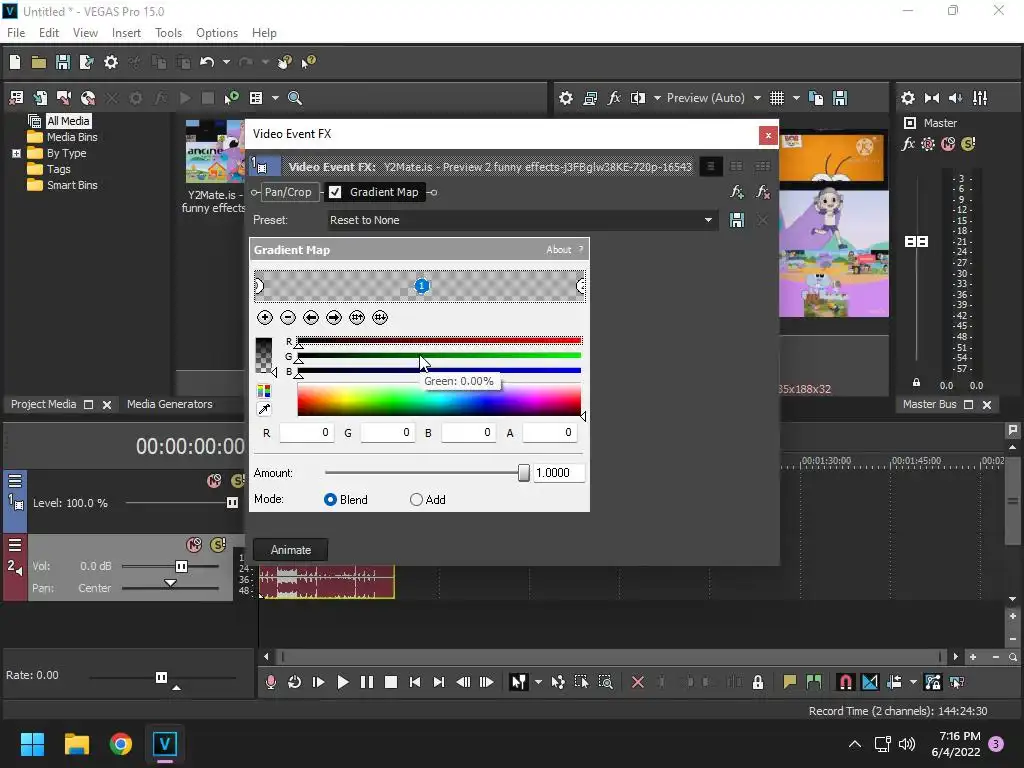
Task: Open the Preset dropdown
Action: (x=708, y=220)
